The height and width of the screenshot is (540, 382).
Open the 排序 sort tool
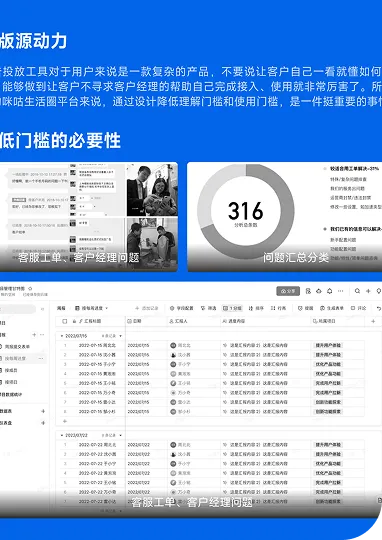pos(256,308)
